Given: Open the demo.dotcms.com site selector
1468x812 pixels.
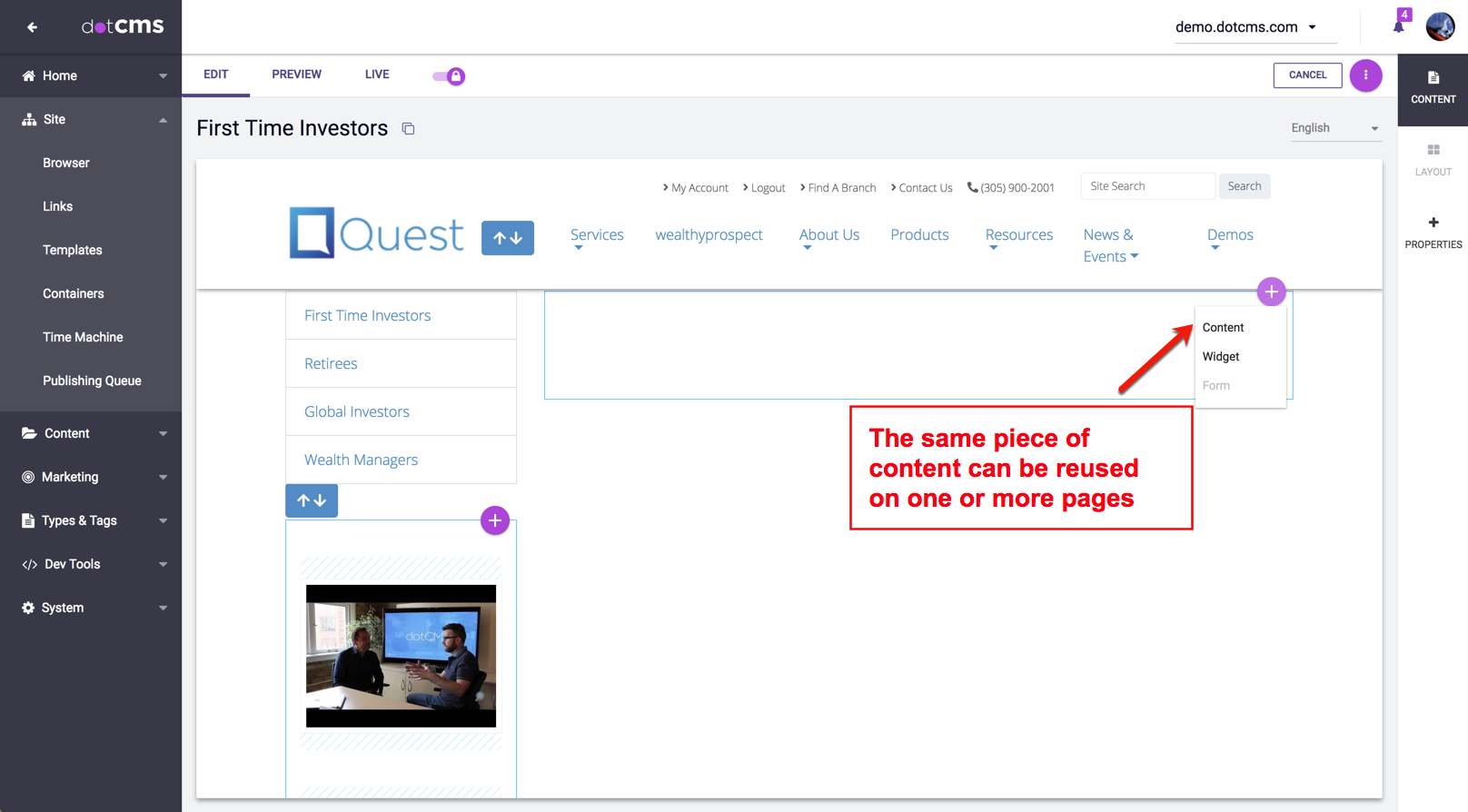Looking at the screenshot, I should [1245, 27].
